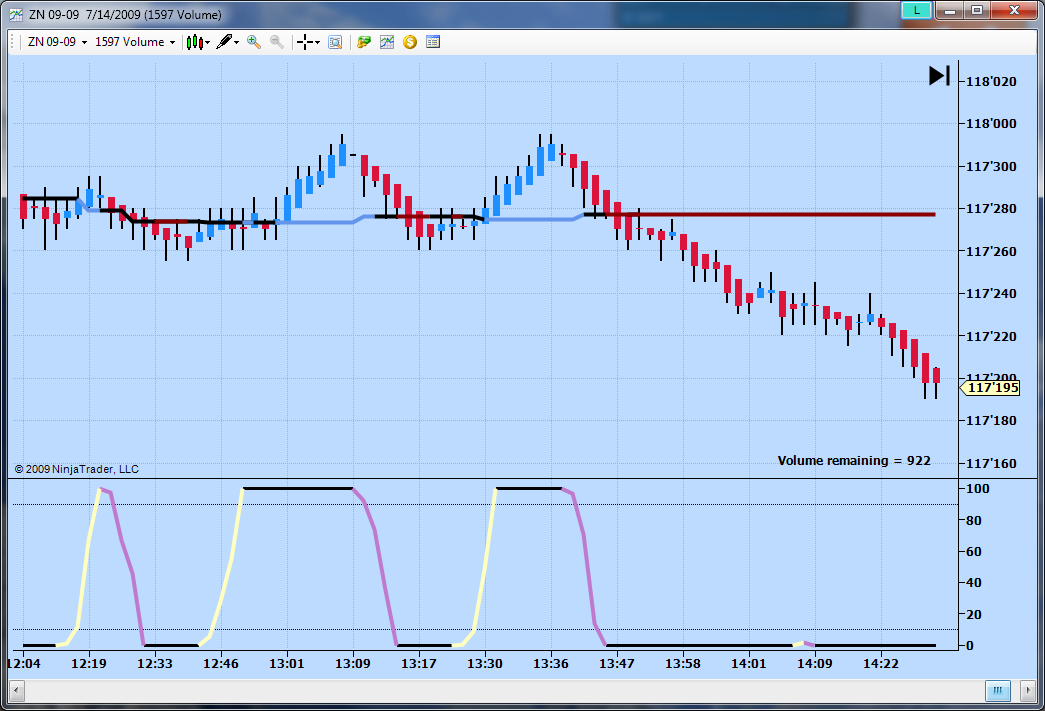
Task: Select the drawing tools pen icon
Action: tap(225, 42)
